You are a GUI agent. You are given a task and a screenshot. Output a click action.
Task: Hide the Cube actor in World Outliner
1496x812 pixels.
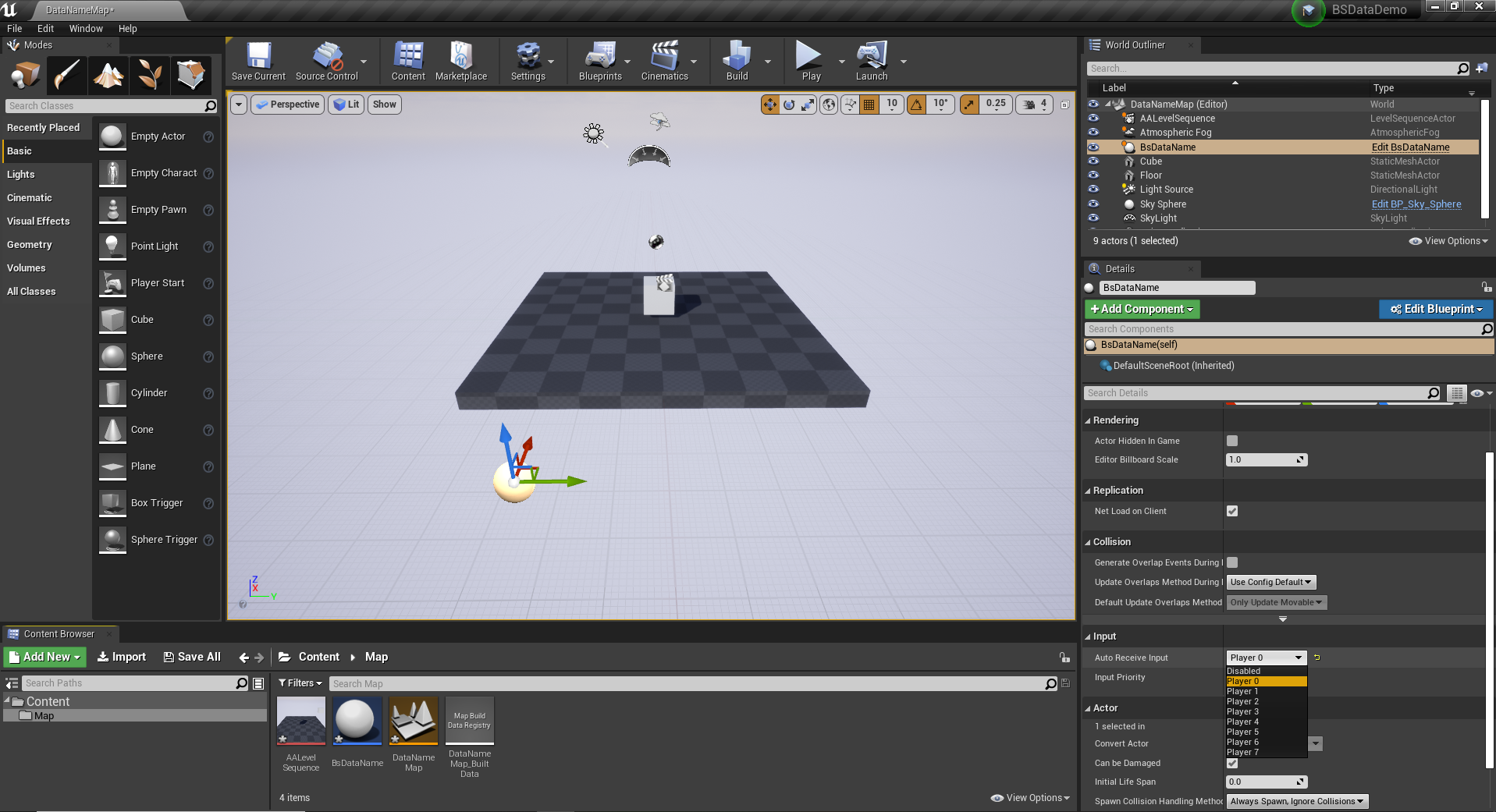tap(1093, 161)
